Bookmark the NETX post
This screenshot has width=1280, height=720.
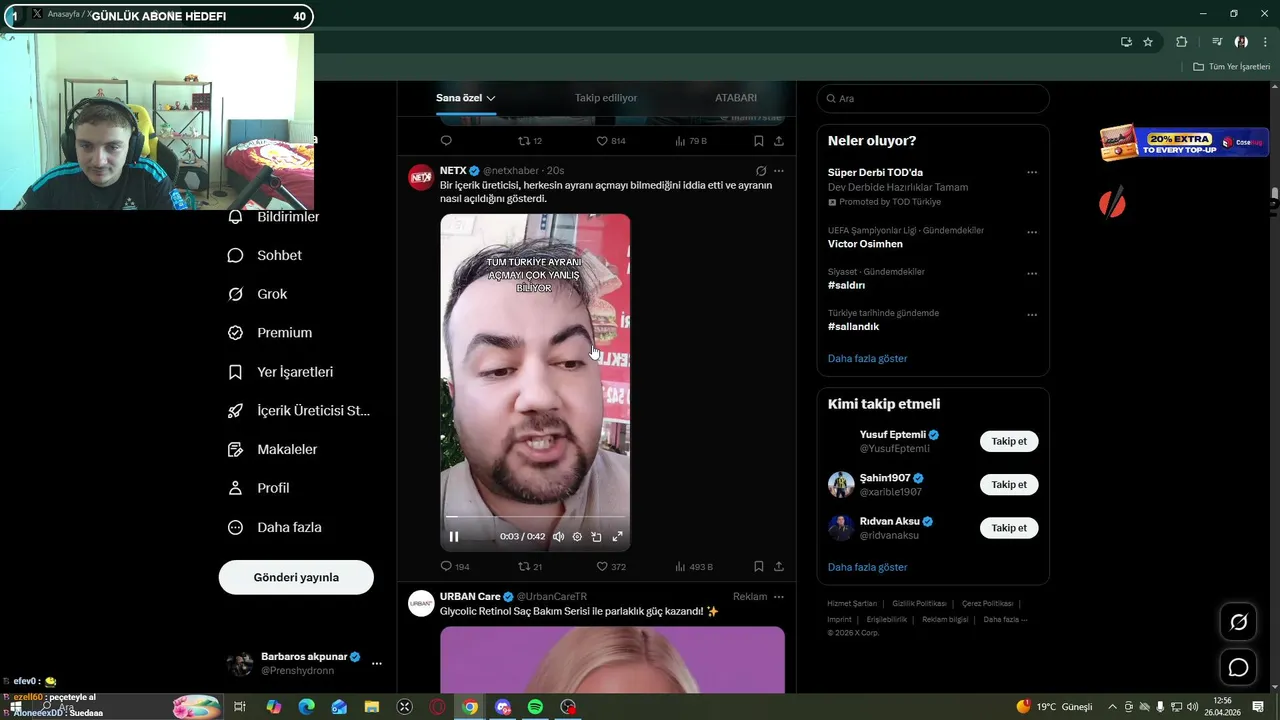point(759,566)
